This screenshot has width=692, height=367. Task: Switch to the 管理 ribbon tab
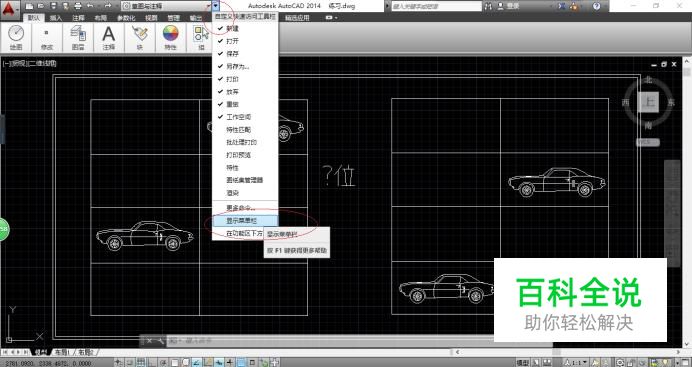(x=173, y=18)
